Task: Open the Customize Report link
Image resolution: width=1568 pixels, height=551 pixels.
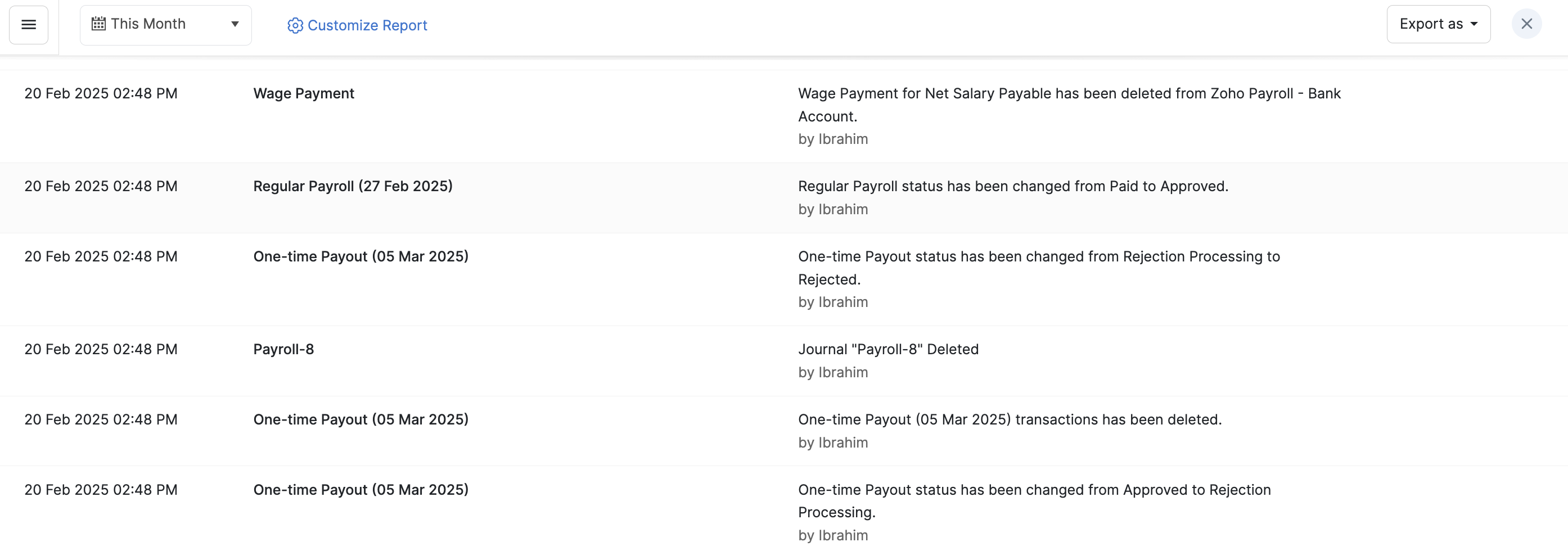Action: point(367,25)
